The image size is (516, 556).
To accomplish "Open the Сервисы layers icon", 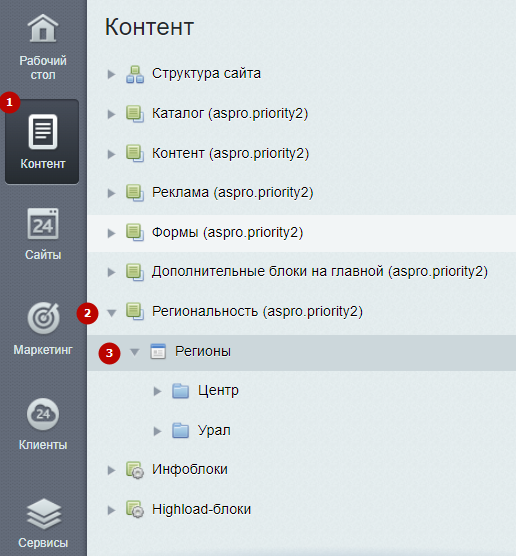I will [x=44, y=514].
